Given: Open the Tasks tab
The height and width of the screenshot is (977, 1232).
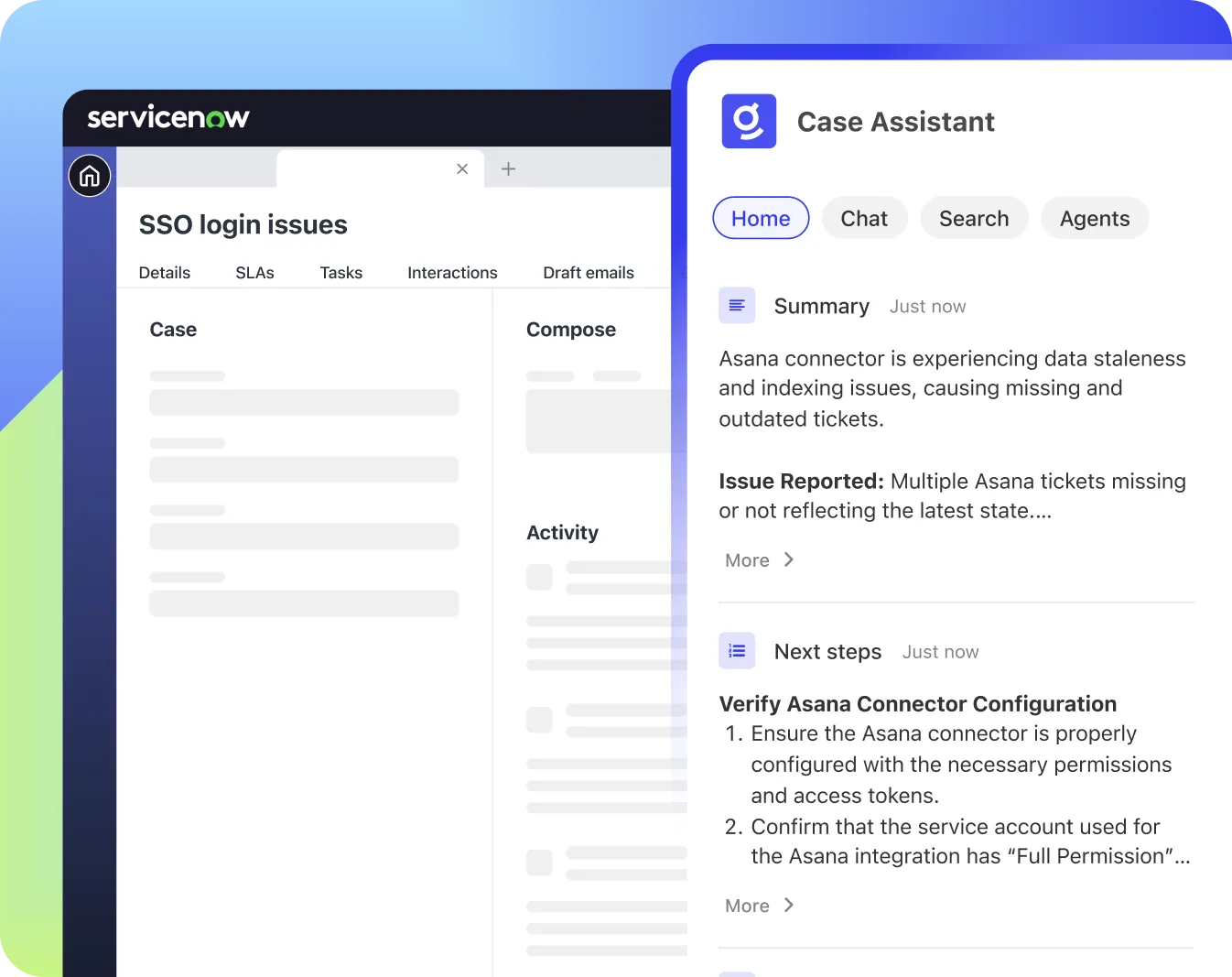Looking at the screenshot, I should [x=341, y=273].
